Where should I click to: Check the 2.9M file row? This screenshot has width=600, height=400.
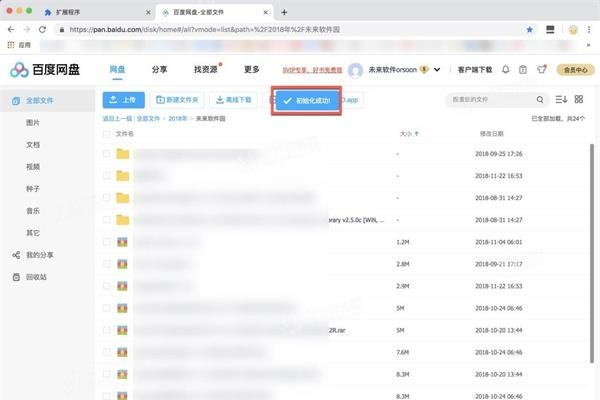pos(106,286)
